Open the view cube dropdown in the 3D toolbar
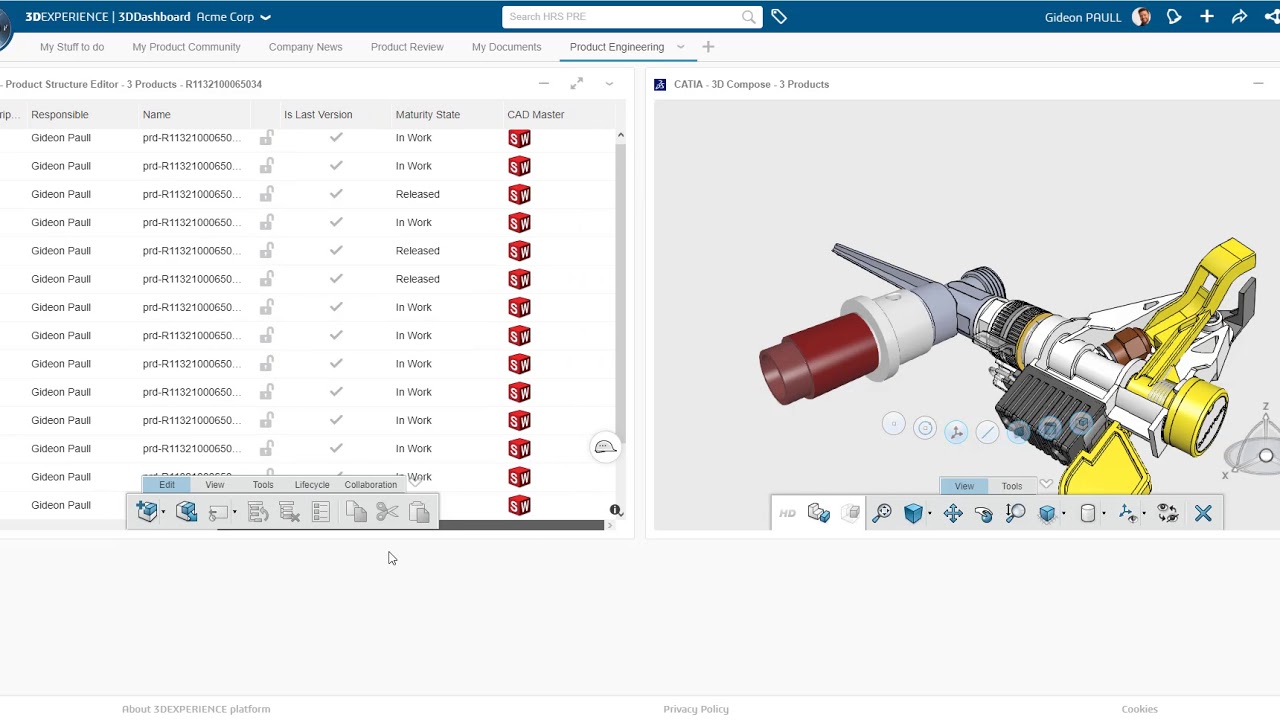This screenshot has height=720, width=1280. (930, 514)
